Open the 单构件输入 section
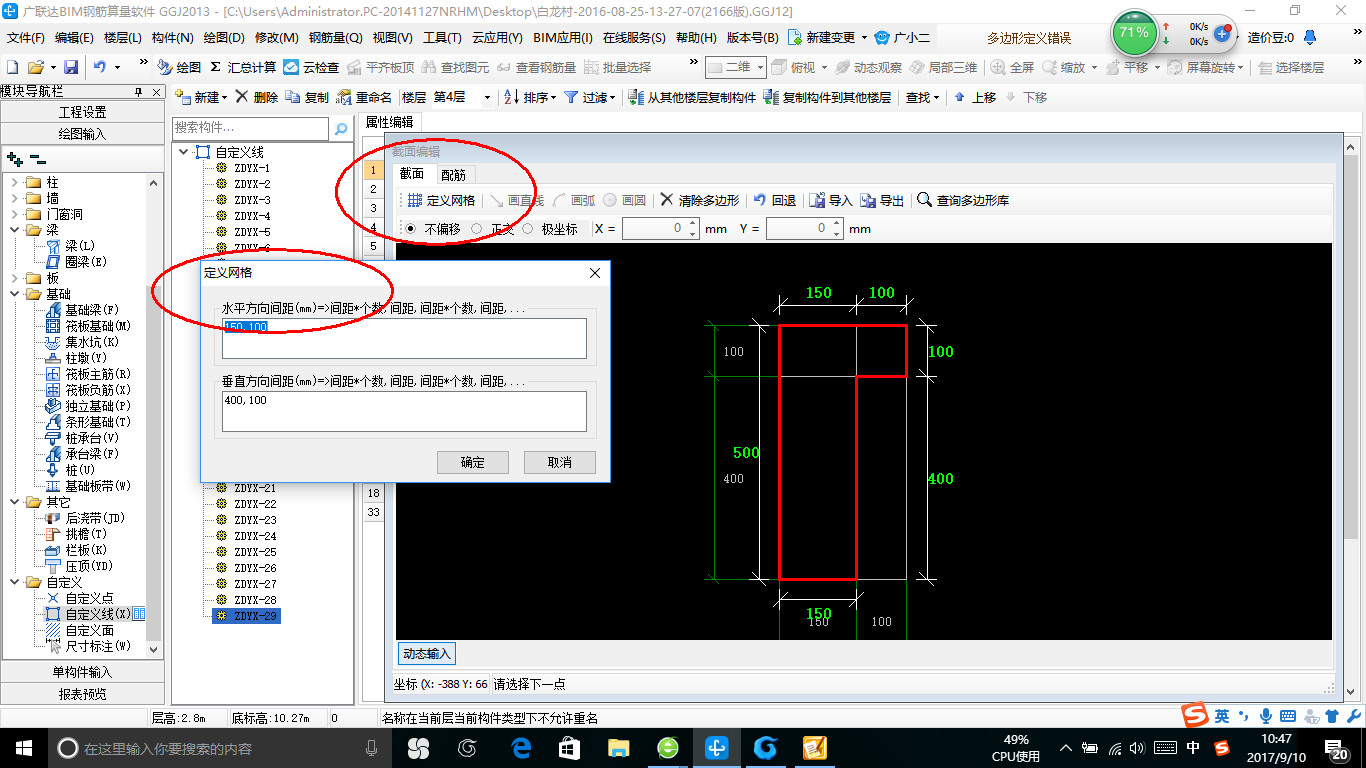 click(82, 672)
